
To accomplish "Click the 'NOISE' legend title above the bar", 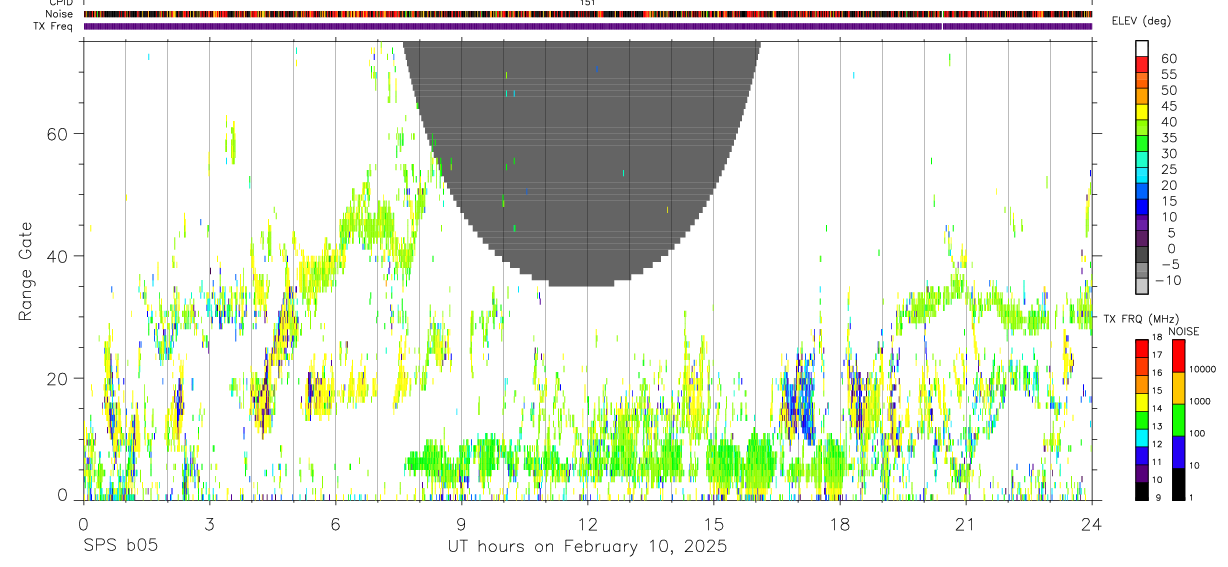I will (x=1182, y=331).
